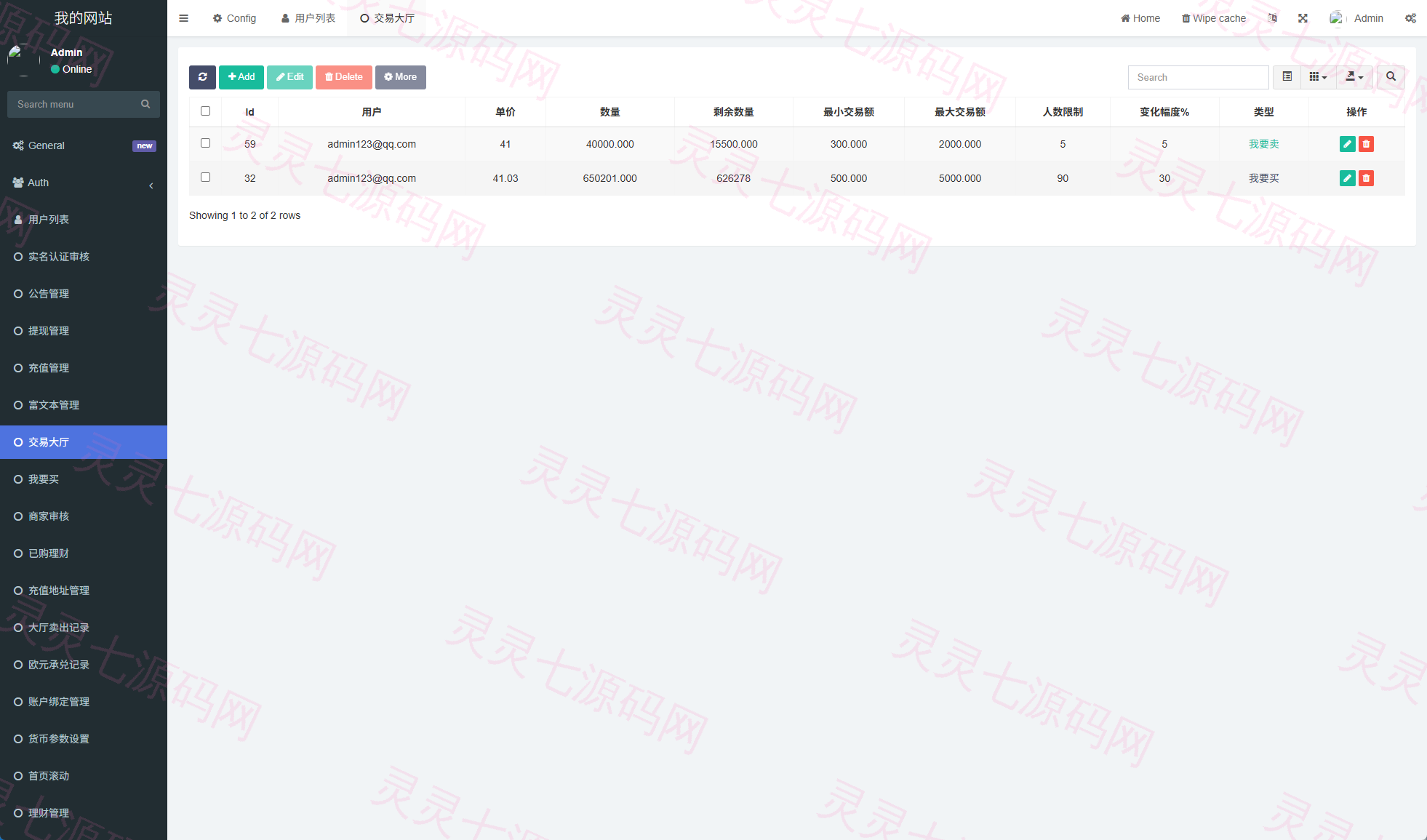Check the select-all checkbox in table header

[205, 111]
